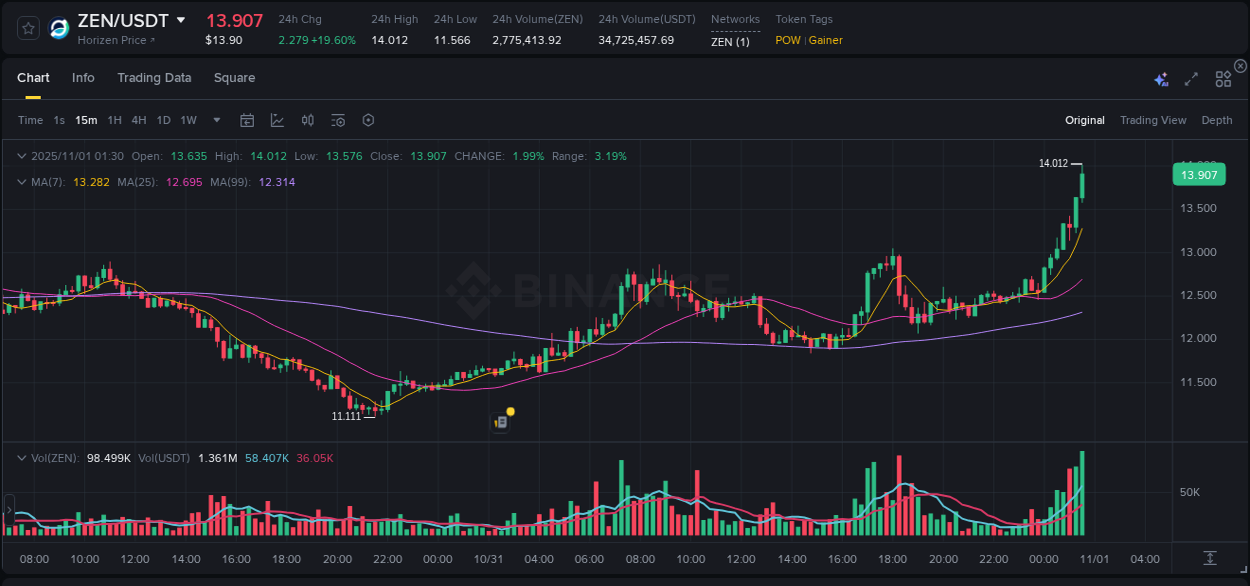Open the indicator settings icon
This screenshot has height=586, width=1250.
pyautogui.click(x=337, y=120)
